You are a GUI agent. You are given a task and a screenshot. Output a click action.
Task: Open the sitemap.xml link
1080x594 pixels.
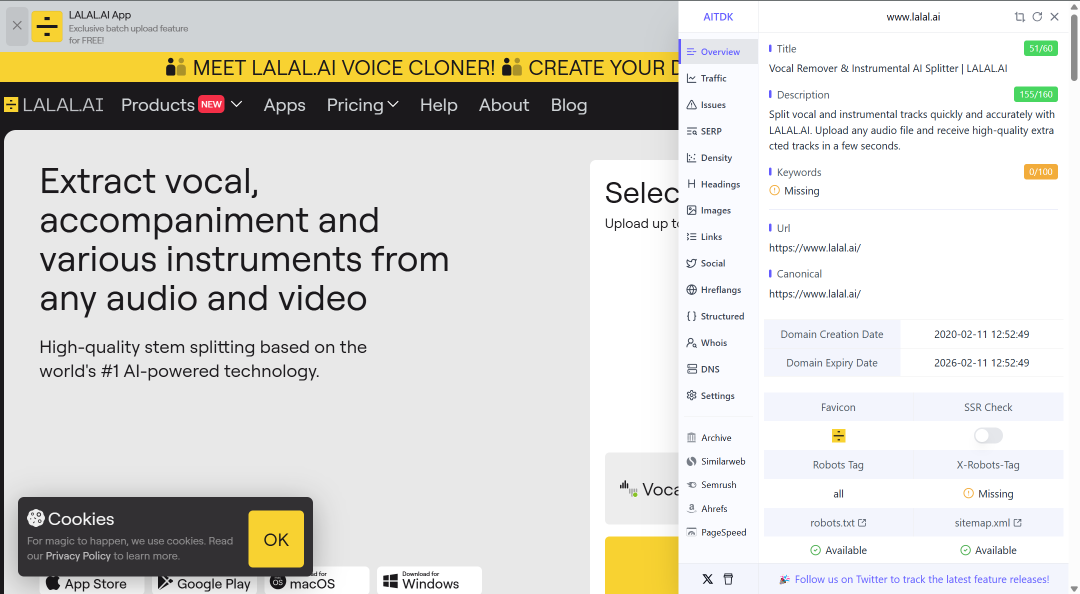click(988, 523)
